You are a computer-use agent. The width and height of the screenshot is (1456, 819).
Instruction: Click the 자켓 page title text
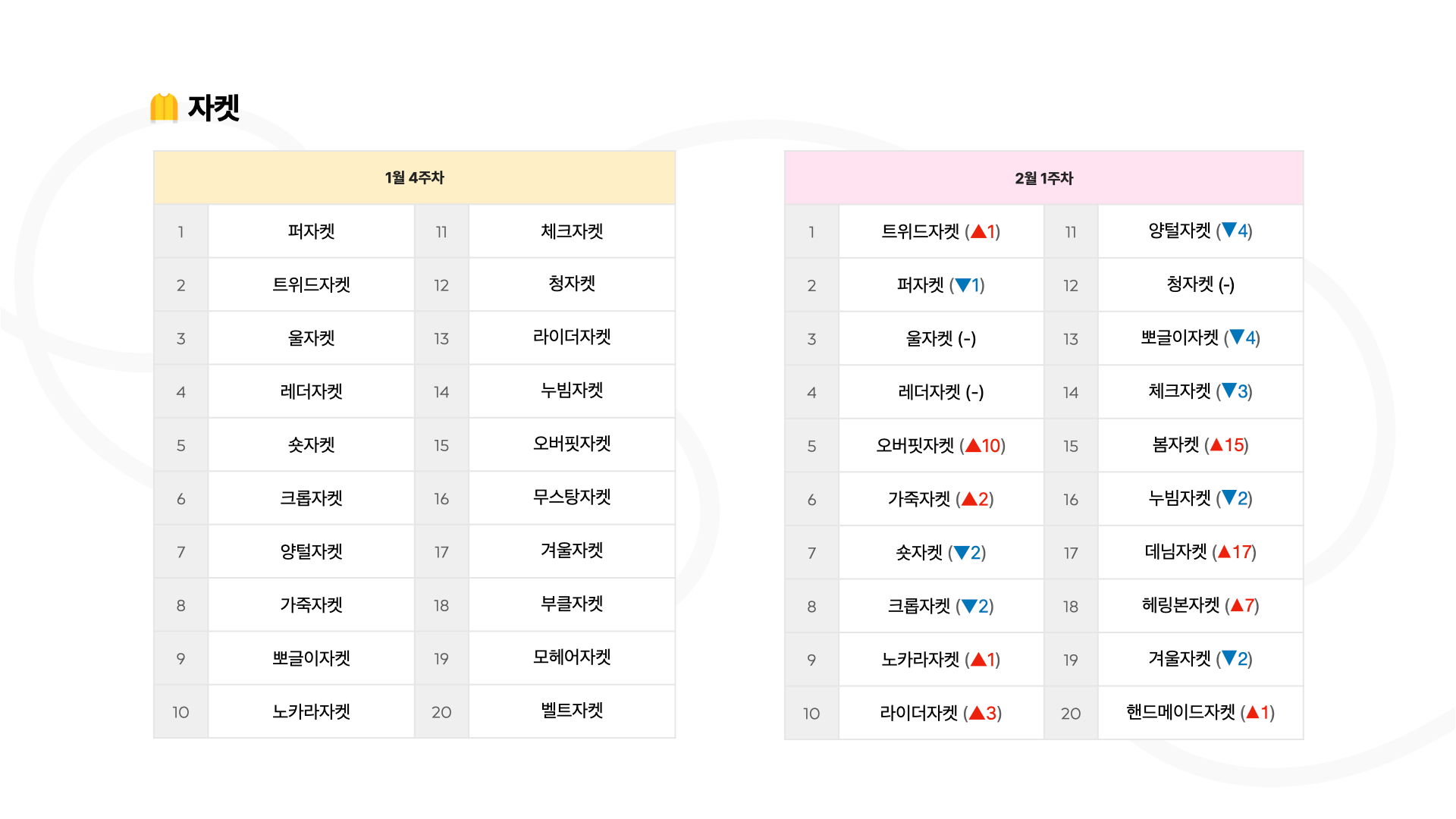pyautogui.click(x=214, y=108)
